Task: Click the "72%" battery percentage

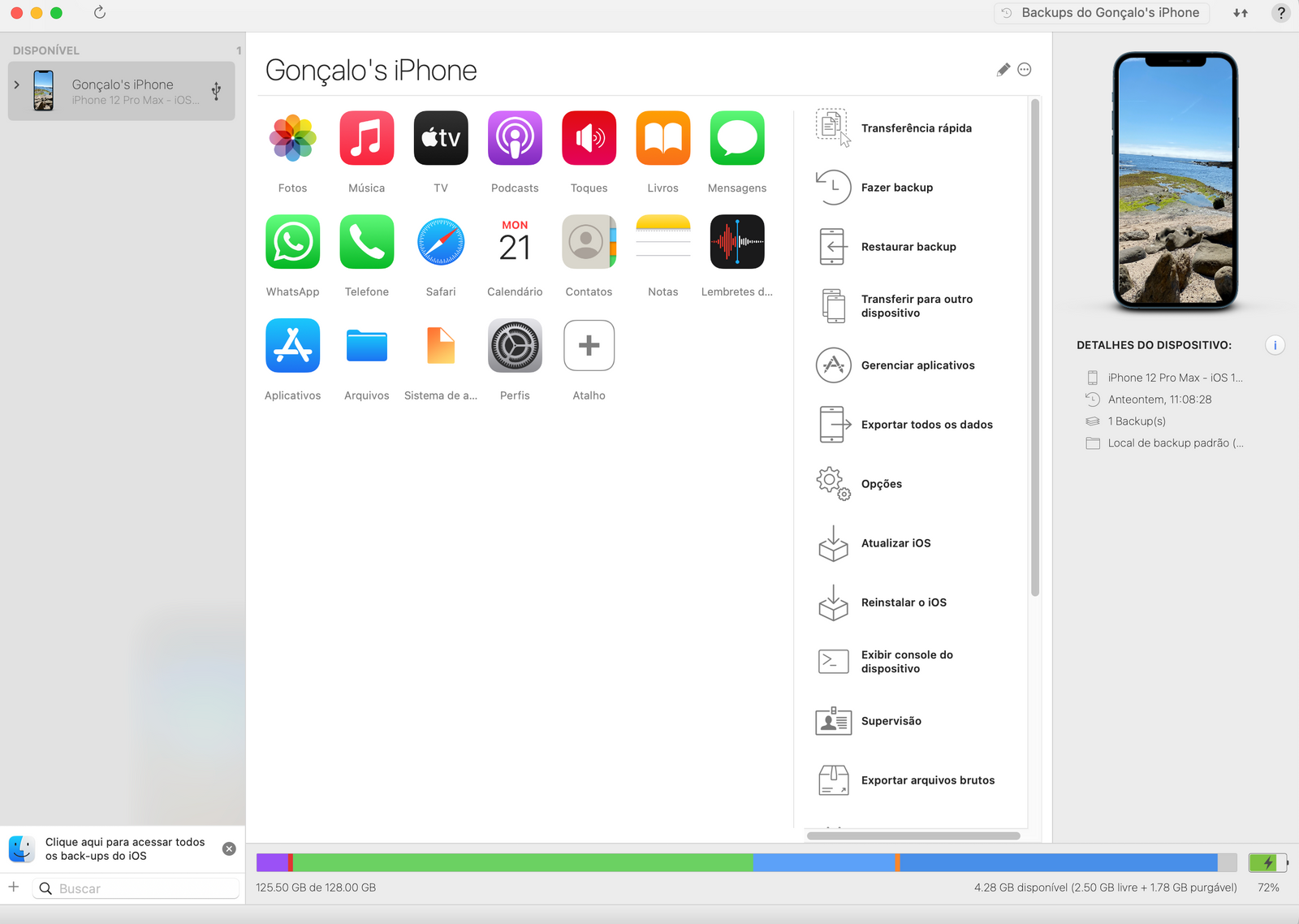Action: point(1268,887)
